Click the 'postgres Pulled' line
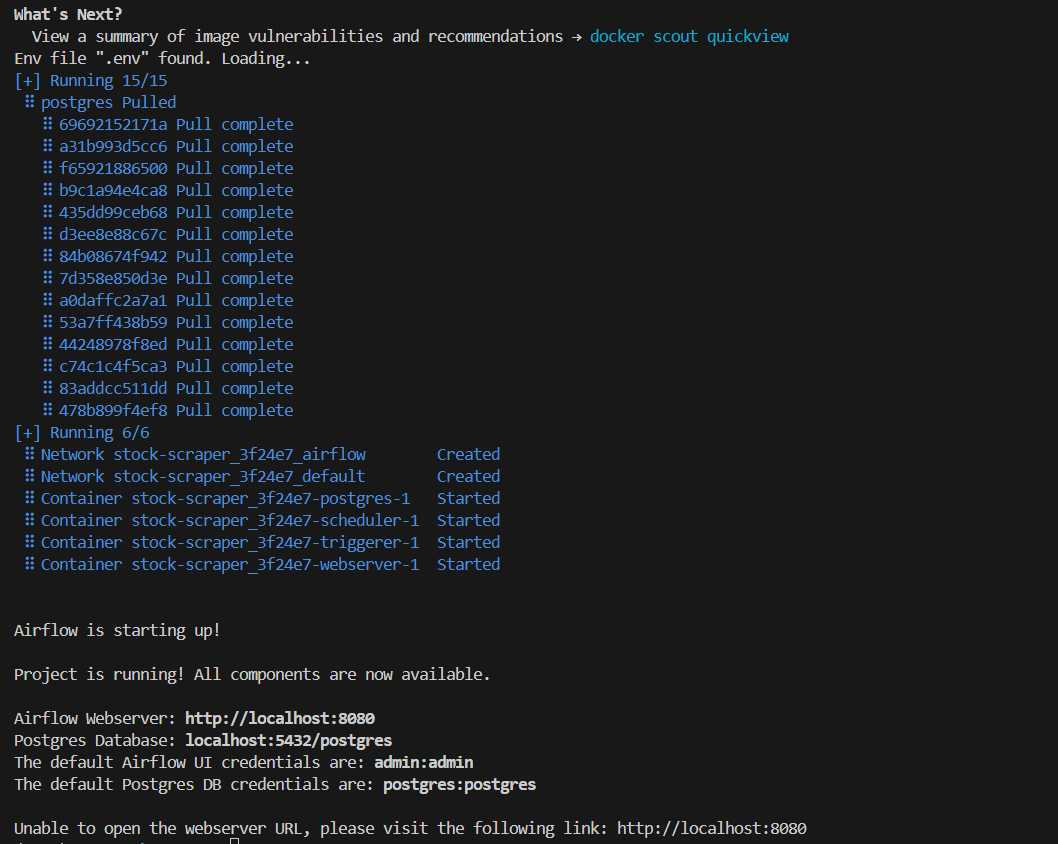The height and width of the screenshot is (844, 1058). pos(101,103)
